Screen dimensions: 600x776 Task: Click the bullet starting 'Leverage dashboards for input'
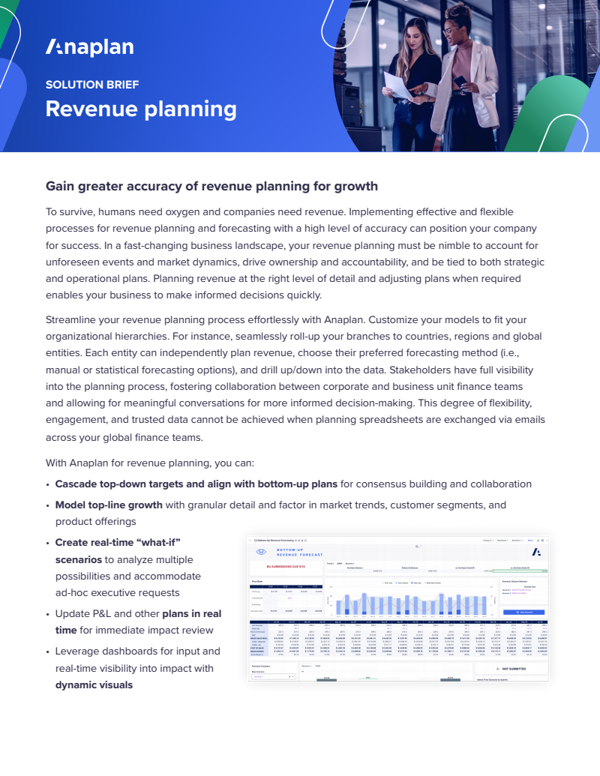tap(138, 668)
